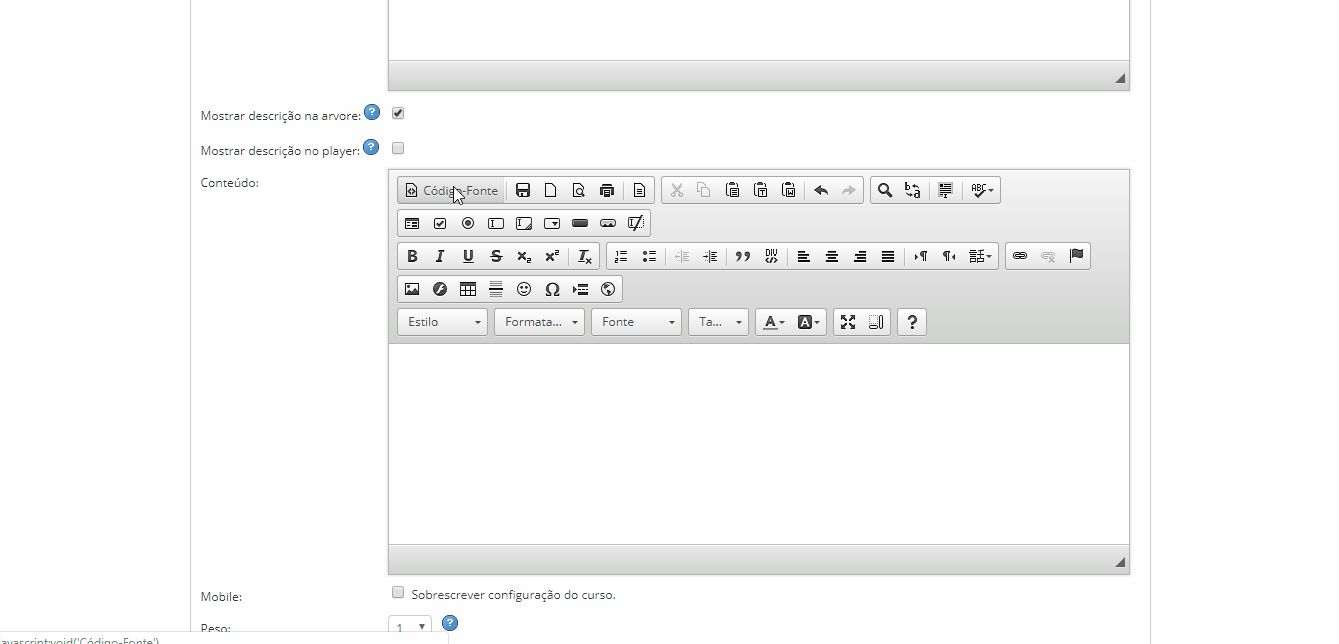1339x644 pixels.
Task: Center align the text
Action: pyautogui.click(x=832, y=256)
